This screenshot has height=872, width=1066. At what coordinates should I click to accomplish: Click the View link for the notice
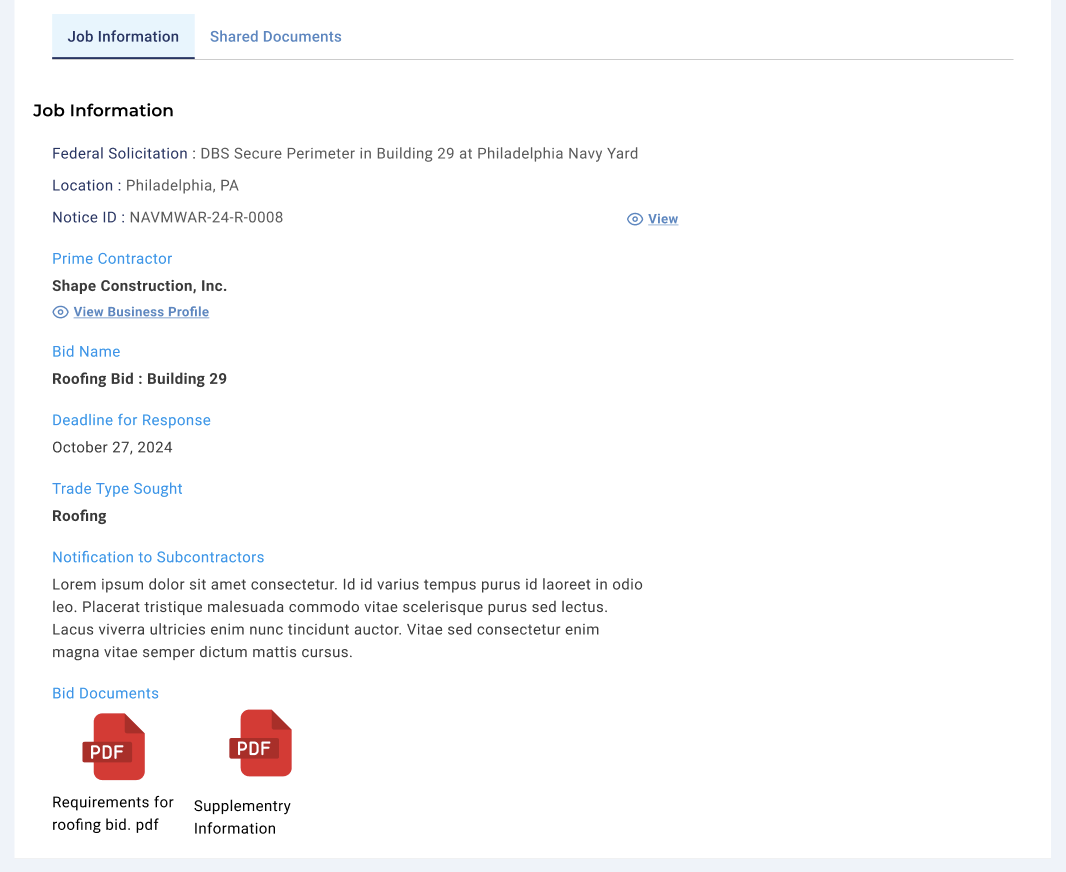662,219
